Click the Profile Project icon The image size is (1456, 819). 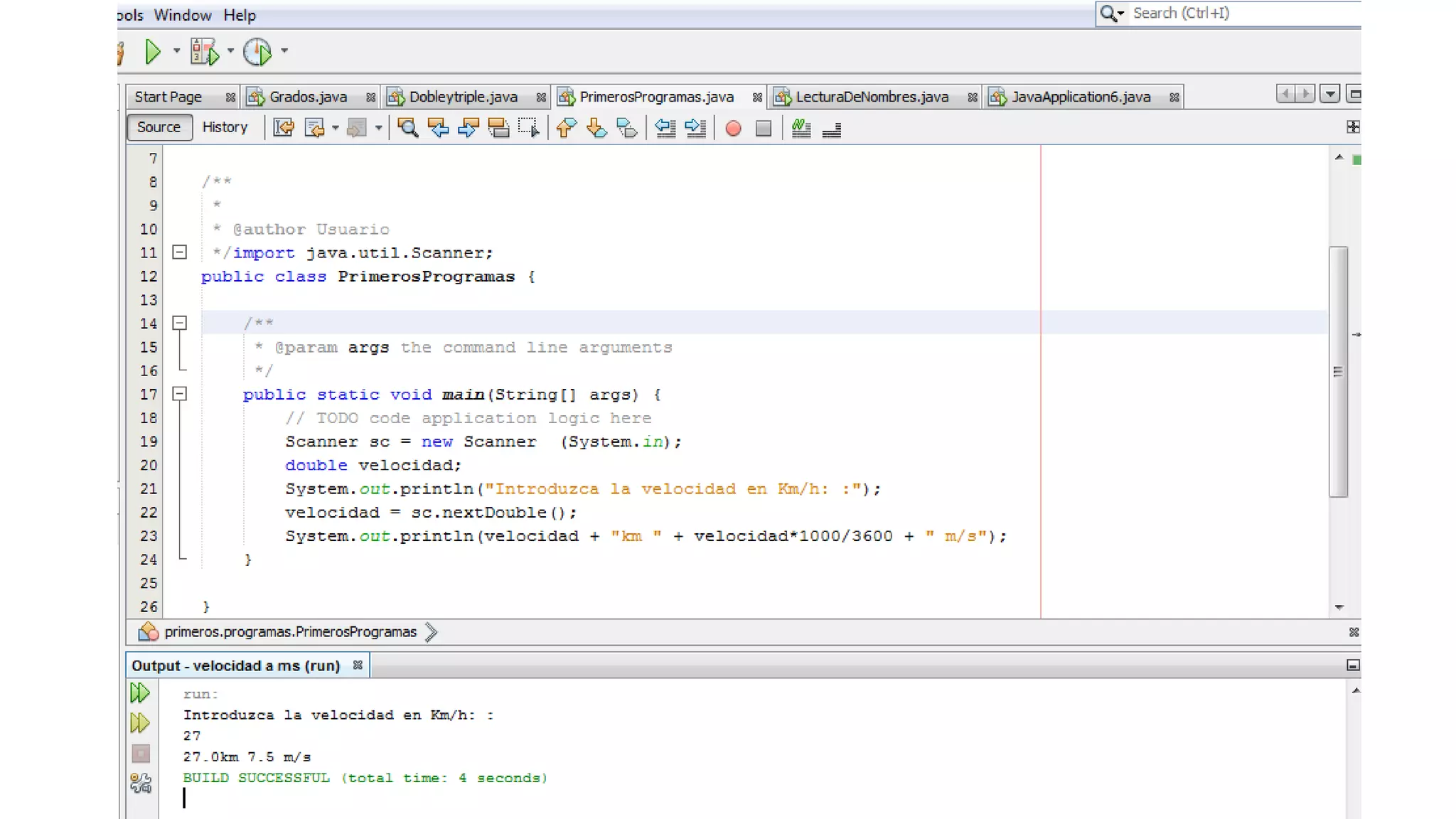coord(257,51)
